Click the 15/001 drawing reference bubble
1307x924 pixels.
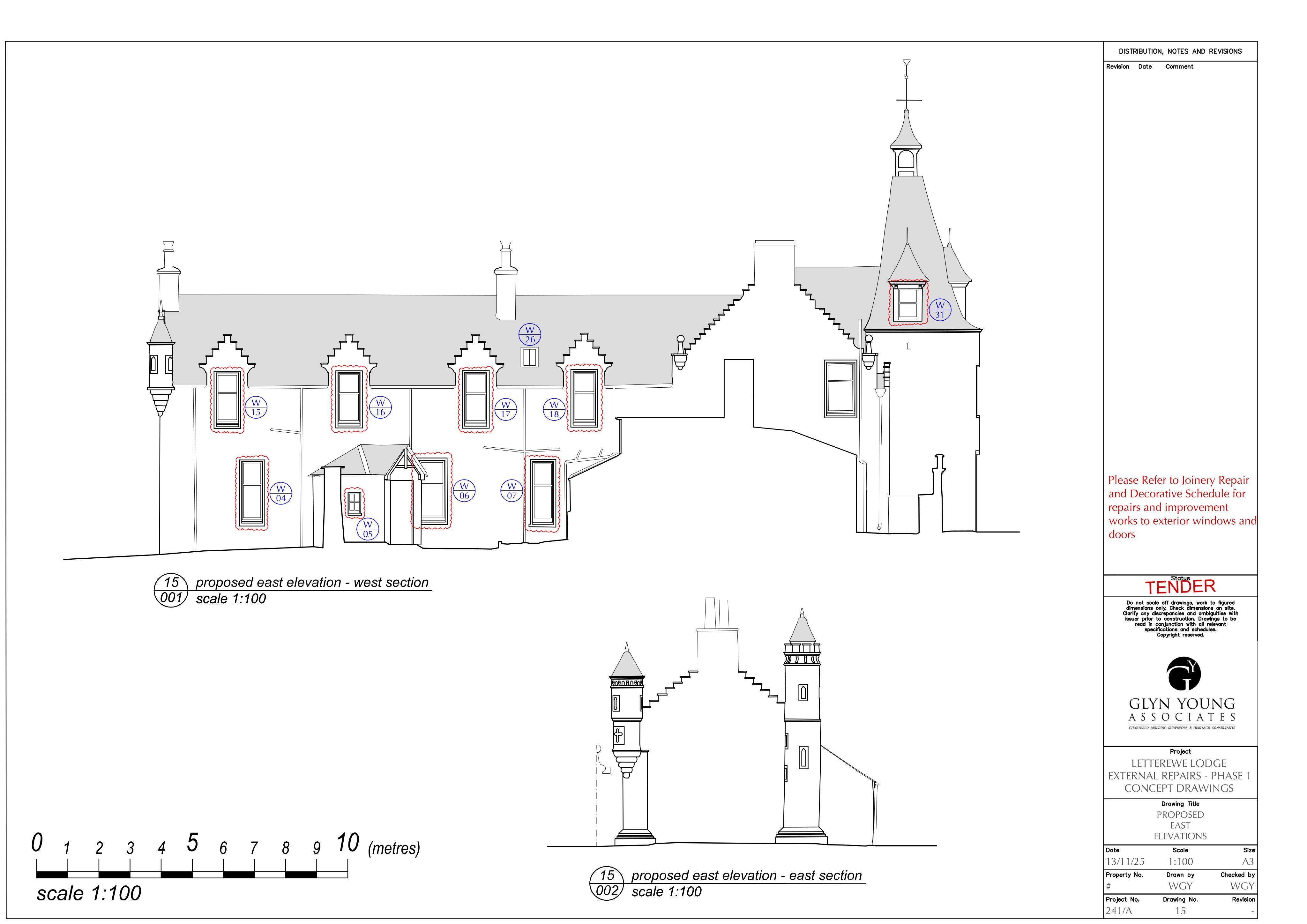pyautogui.click(x=171, y=590)
